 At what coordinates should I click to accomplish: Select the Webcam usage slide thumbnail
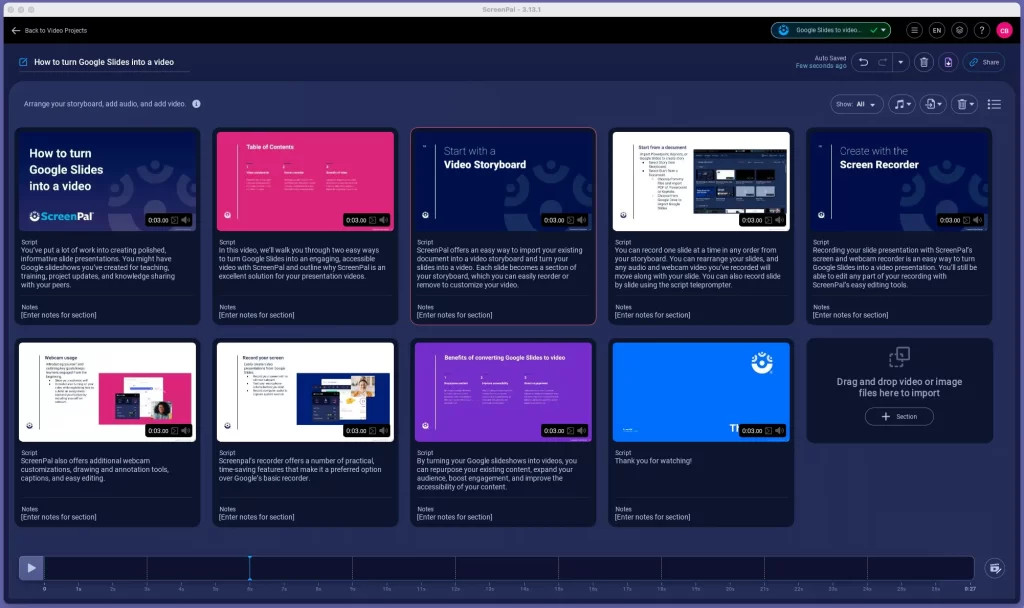107,392
